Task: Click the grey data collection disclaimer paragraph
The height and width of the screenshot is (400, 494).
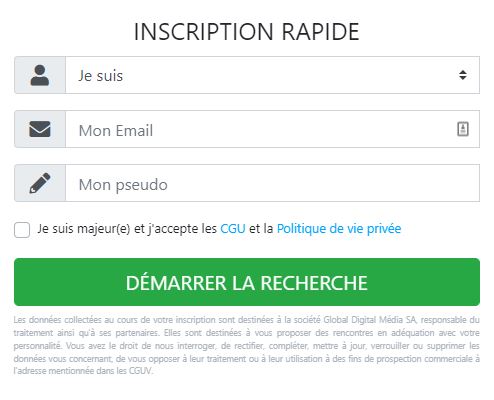Action: point(247,345)
